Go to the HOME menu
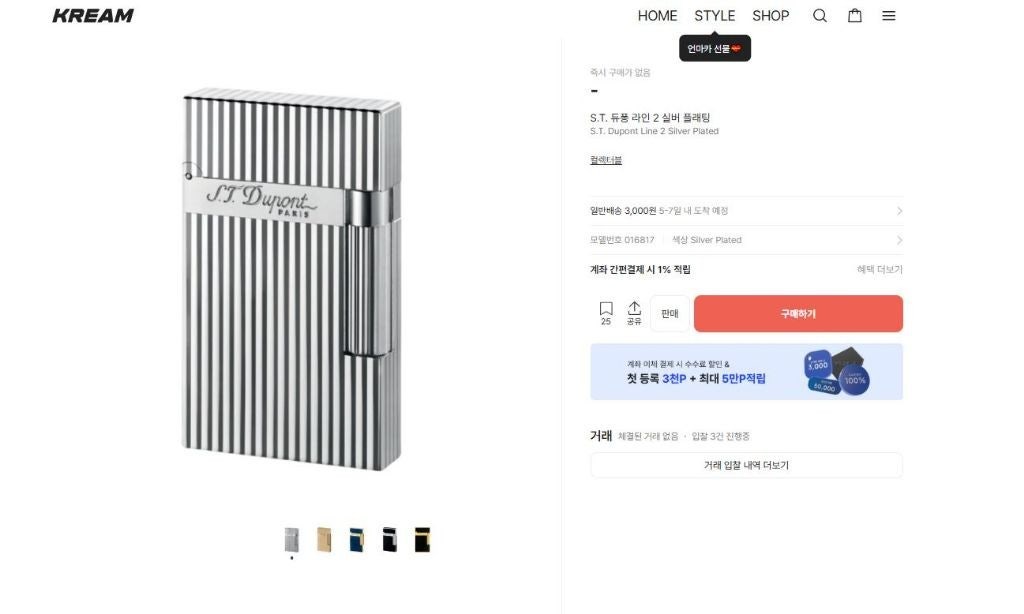The height and width of the screenshot is (614, 1024). (657, 16)
